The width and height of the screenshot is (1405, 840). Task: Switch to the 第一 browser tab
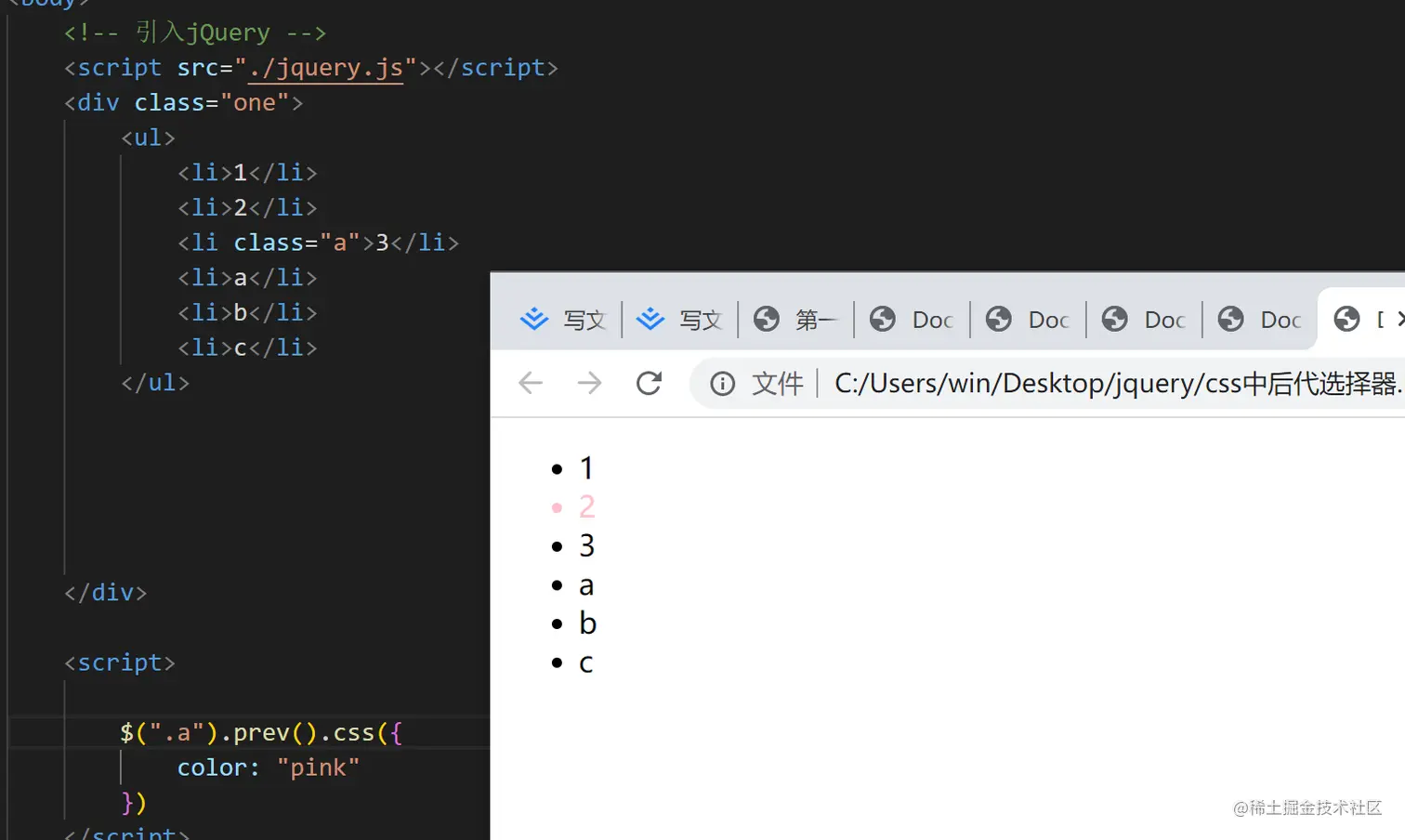795,320
